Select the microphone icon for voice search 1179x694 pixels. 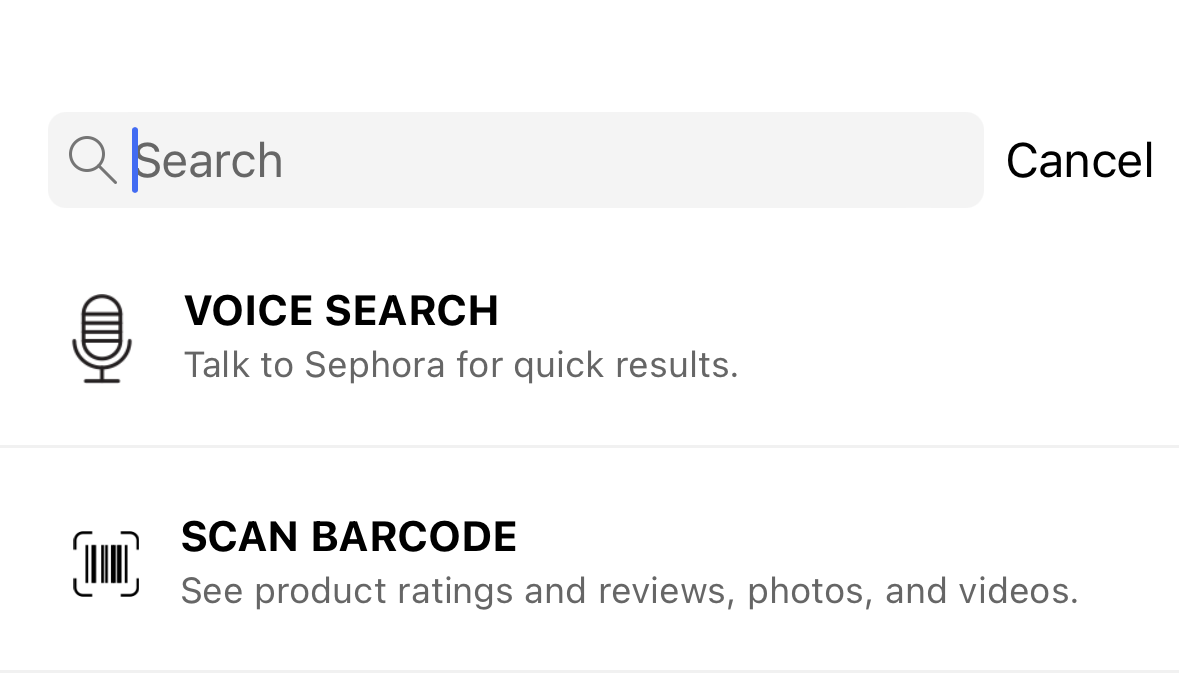(x=101, y=337)
